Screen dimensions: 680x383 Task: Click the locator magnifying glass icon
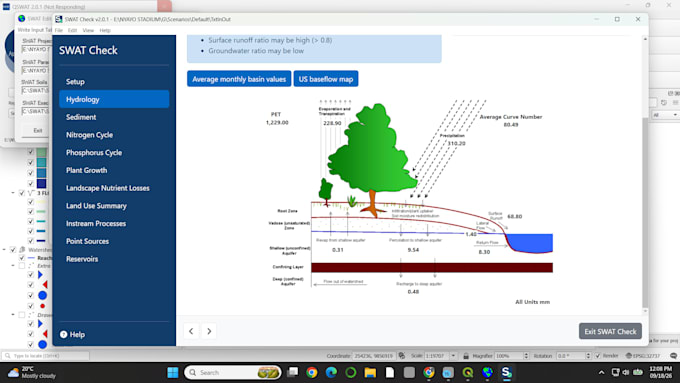(7, 356)
